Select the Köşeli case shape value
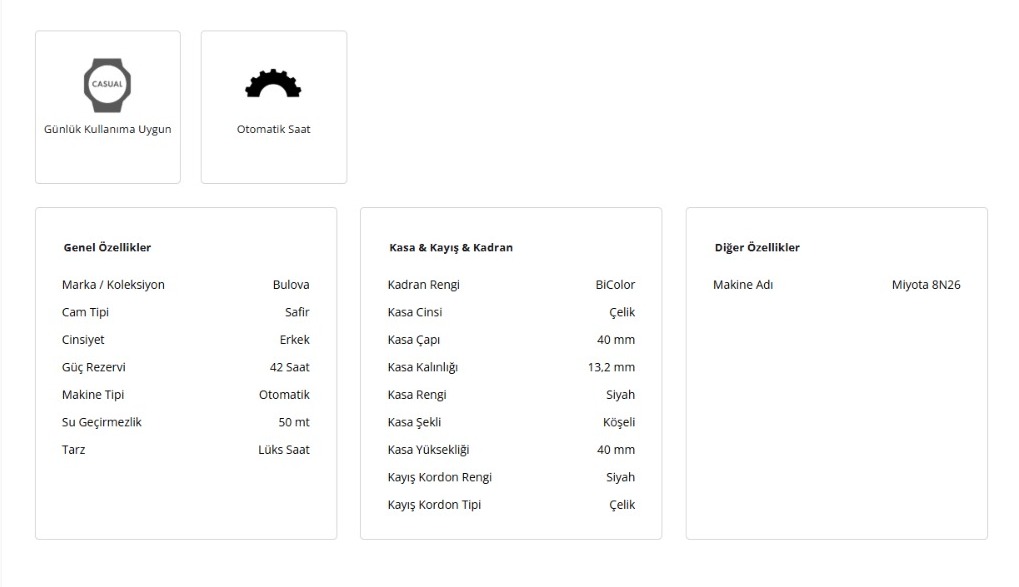 click(619, 422)
